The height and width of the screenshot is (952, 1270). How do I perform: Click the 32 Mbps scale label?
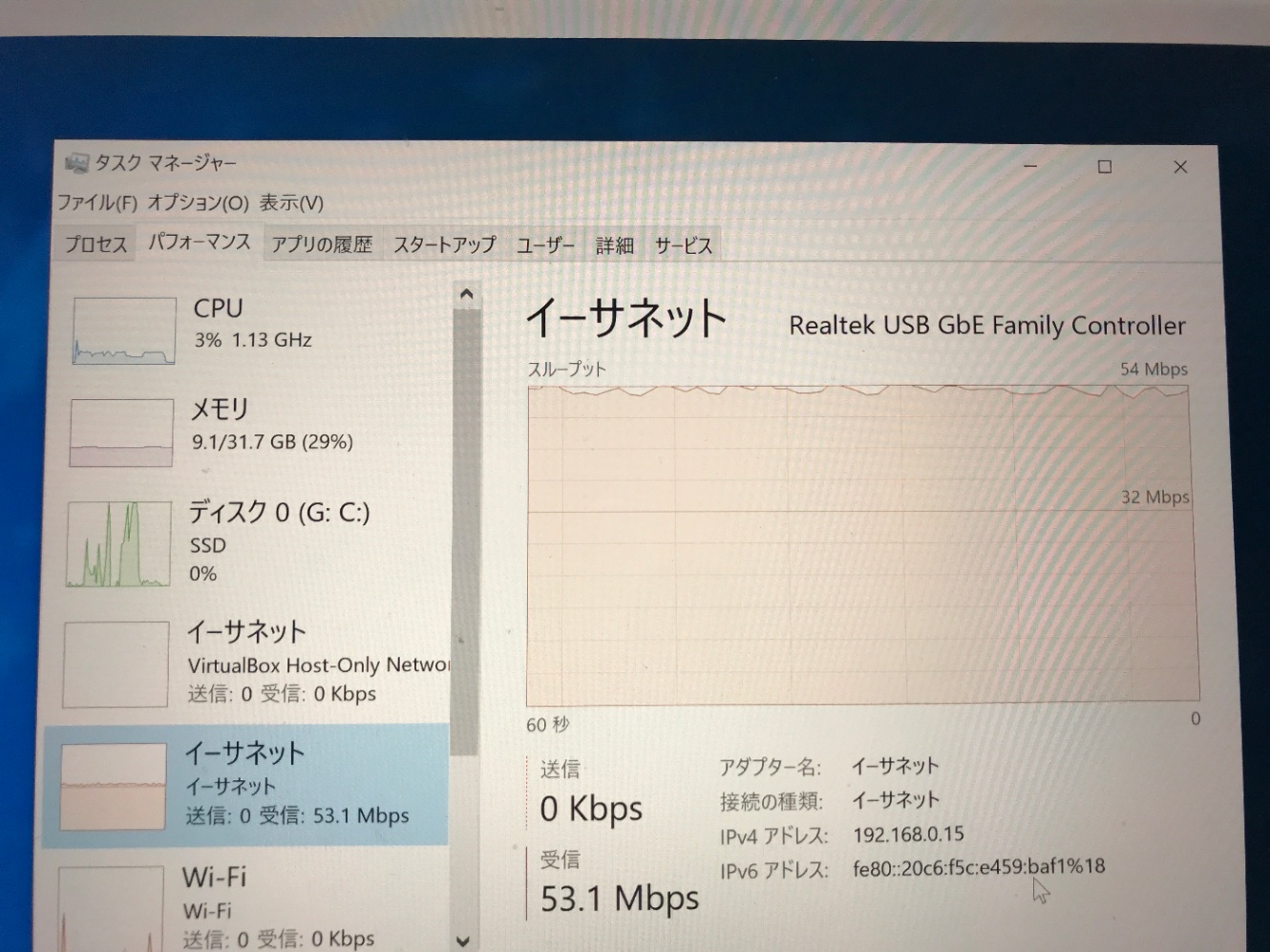coord(1155,497)
